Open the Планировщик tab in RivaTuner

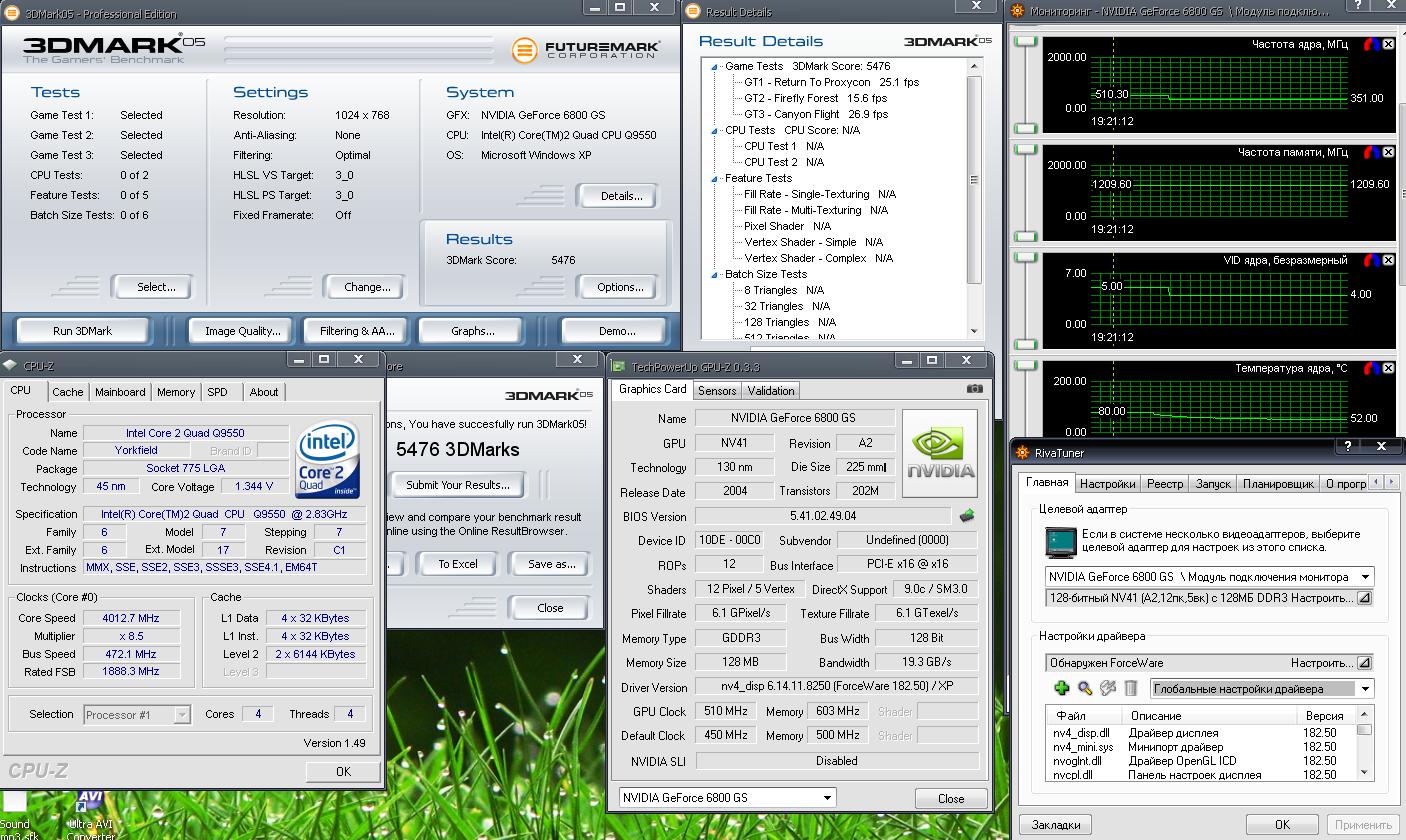click(1278, 484)
